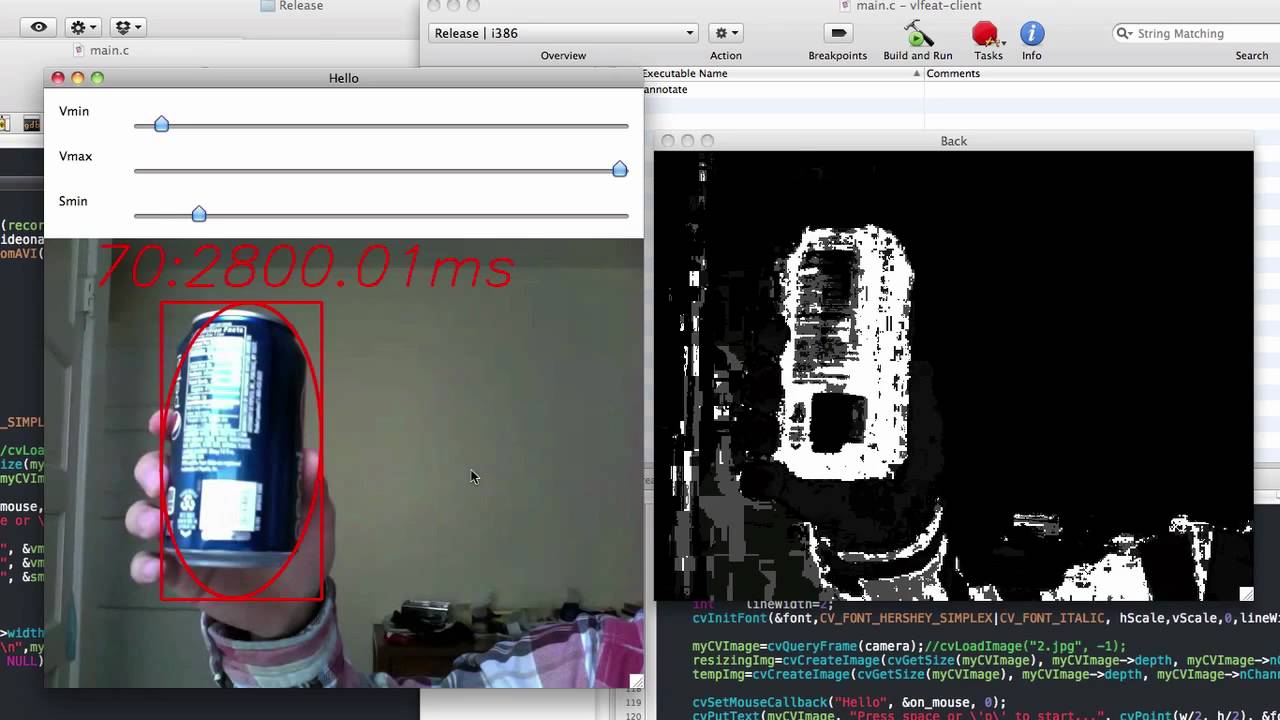
Task: Open the Release | i386 Overview dropdown
Action: click(x=563, y=33)
